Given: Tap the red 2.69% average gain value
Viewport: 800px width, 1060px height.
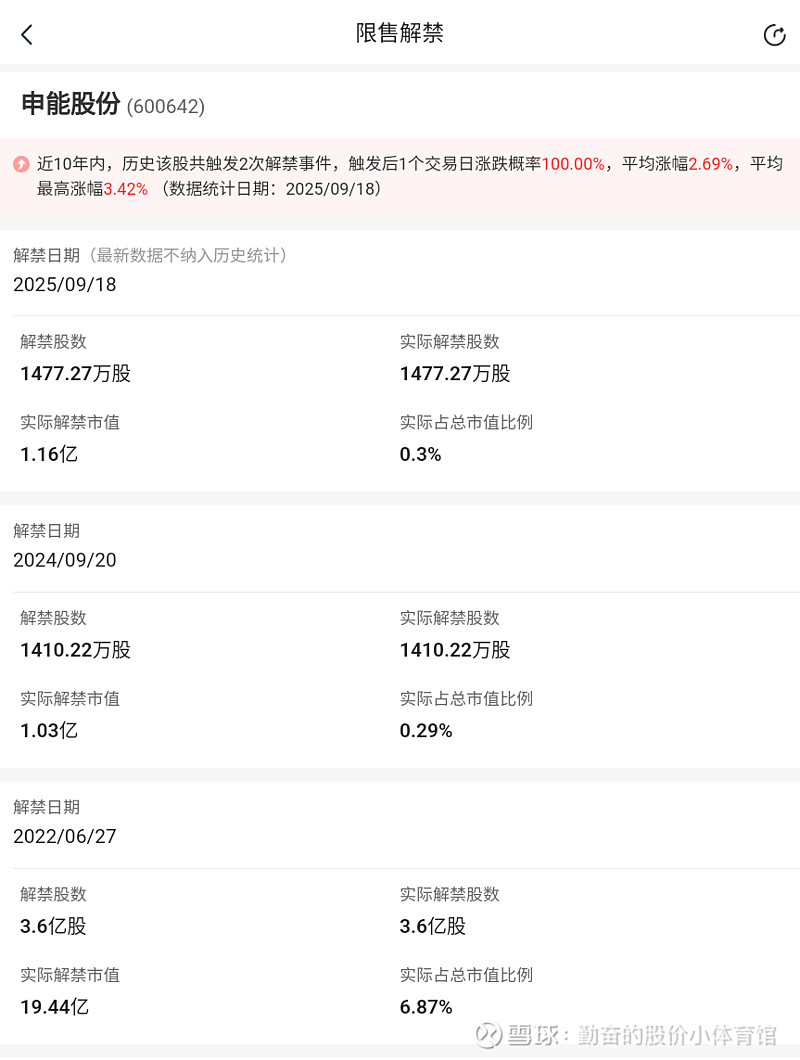Looking at the screenshot, I should (x=710, y=164).
